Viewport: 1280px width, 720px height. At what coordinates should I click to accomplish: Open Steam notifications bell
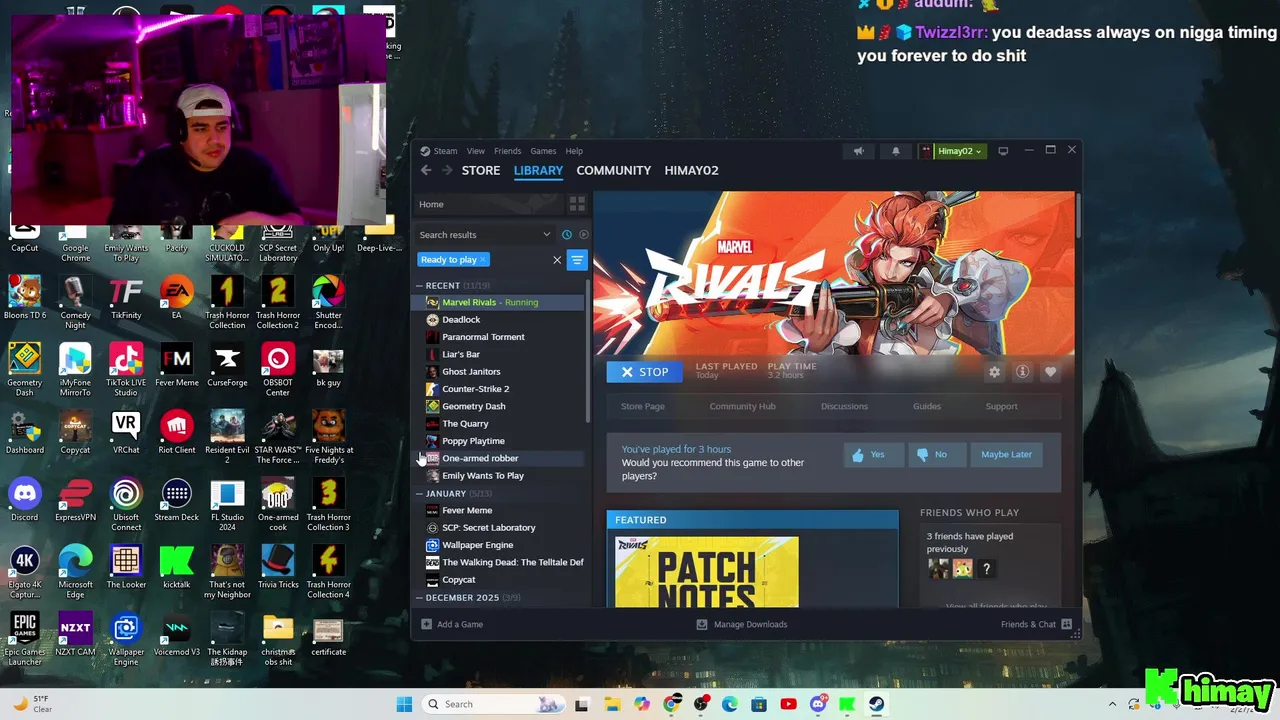[x=895, y=151]
